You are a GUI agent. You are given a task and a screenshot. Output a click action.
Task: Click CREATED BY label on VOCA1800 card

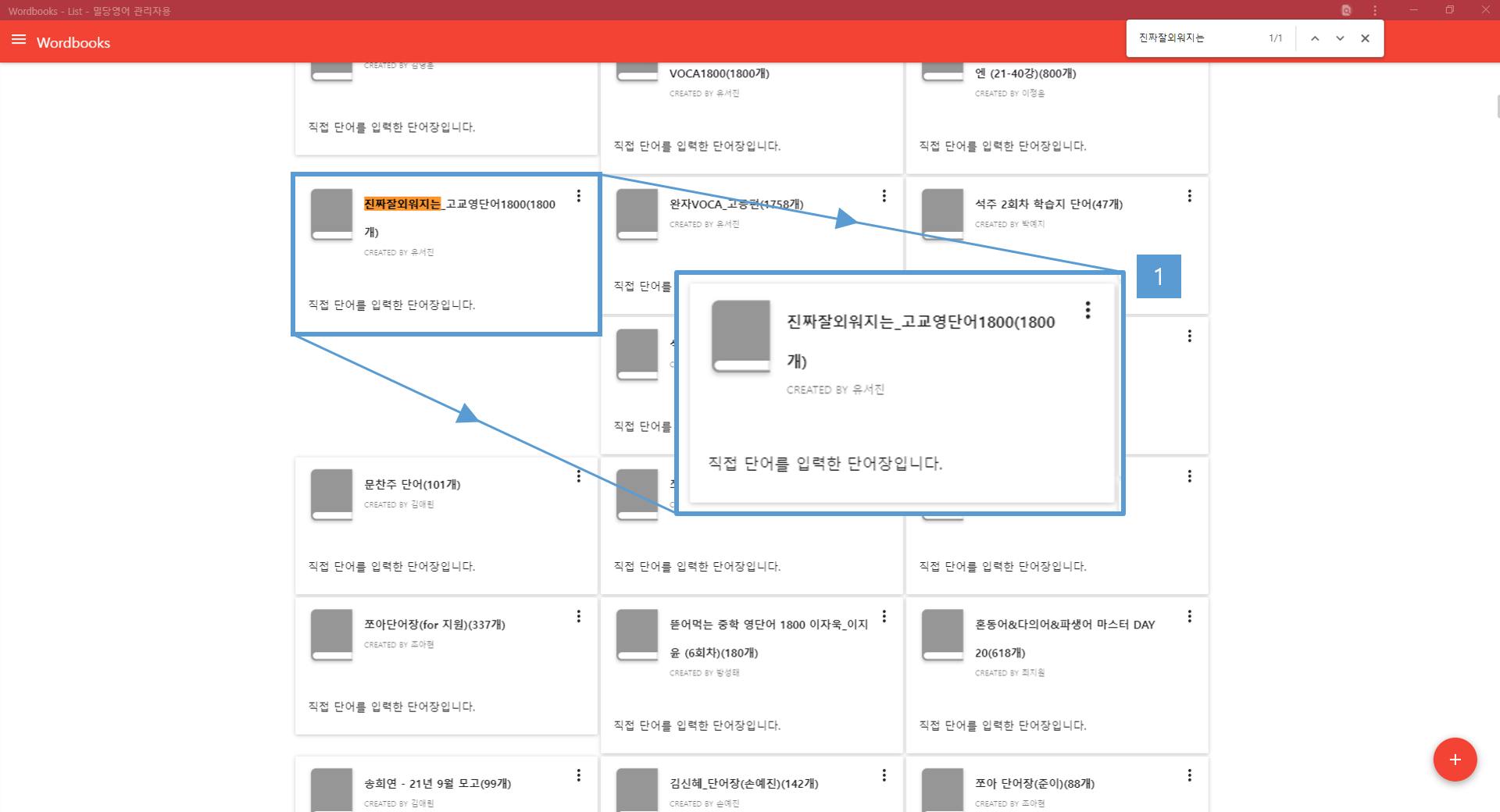(704, 94)
